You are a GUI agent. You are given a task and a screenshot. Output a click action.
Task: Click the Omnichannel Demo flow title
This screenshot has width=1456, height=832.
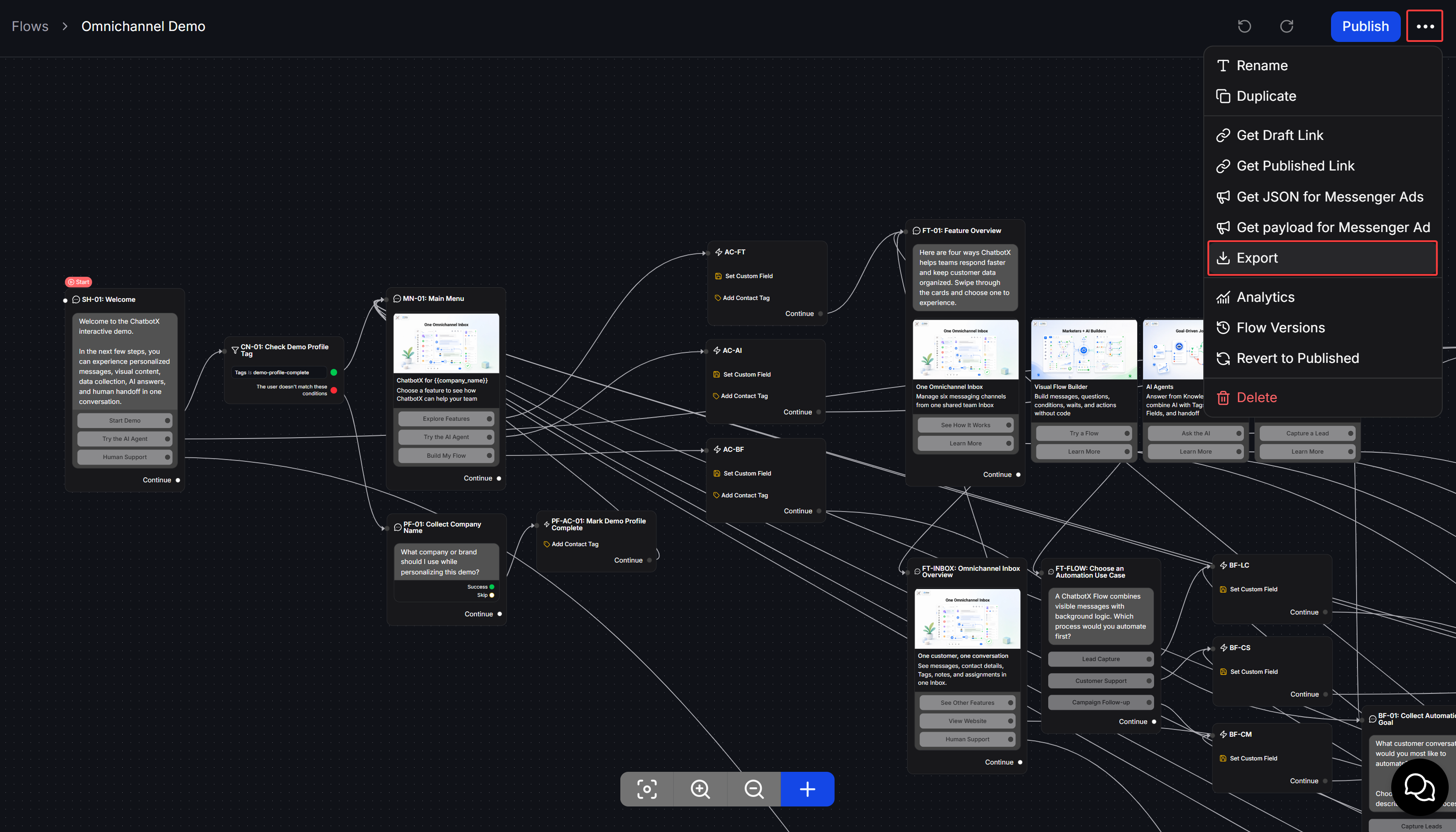click(x=143, y=26)
